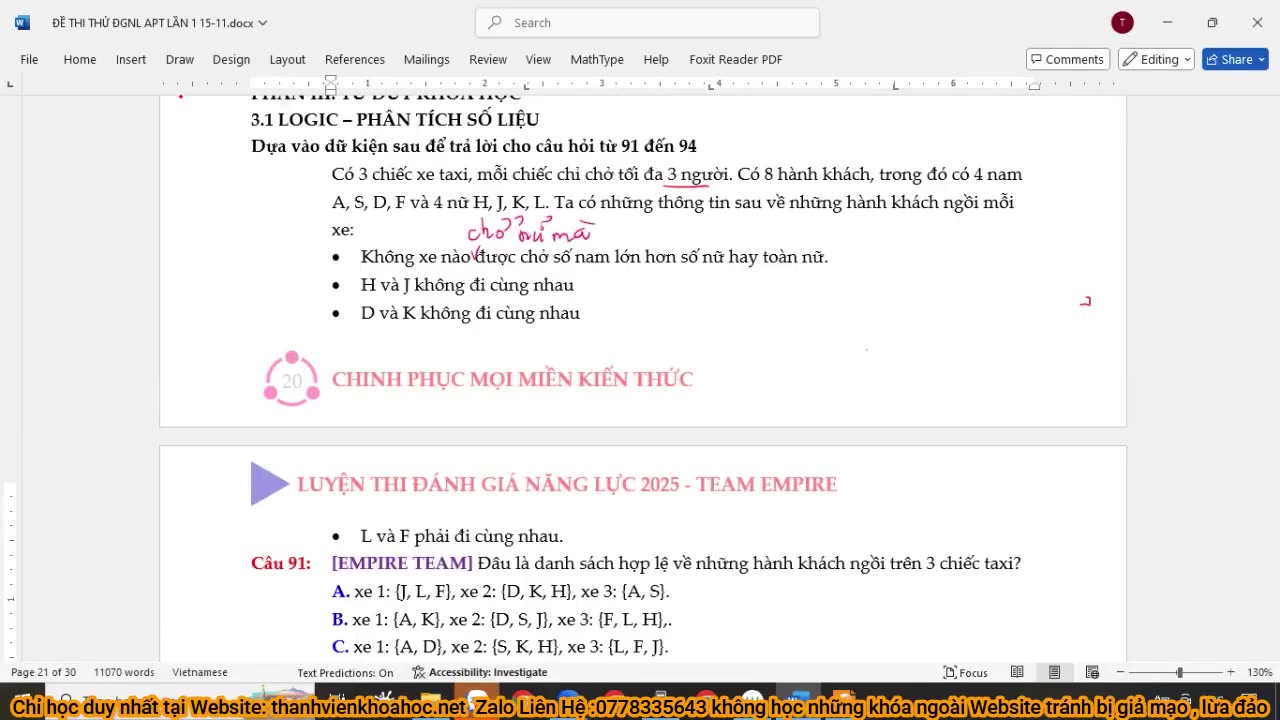Image resolution: width=1280 pixels, height=720 pixels.
Task: Toggle Text Predictions: On
Action: tap(345, 672)
